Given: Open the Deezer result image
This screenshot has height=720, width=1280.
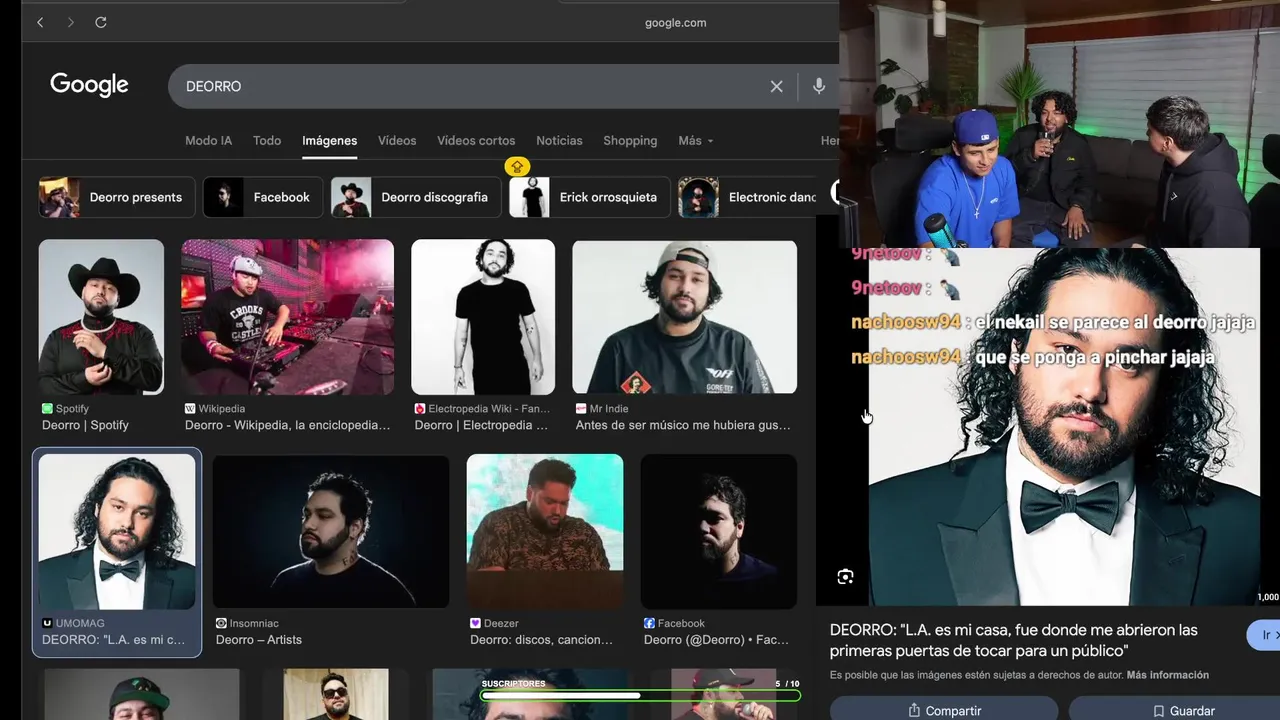Looking at the screenshot, I should (545, 531).
